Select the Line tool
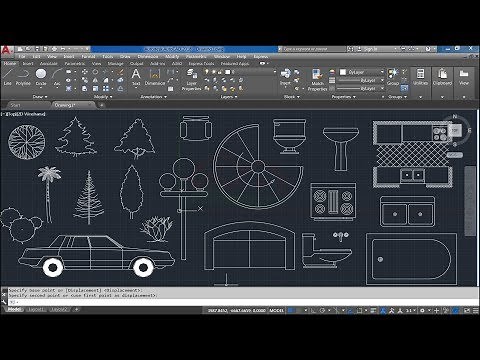Image resolution: width=480 pixels, height=360 pixels. tap(8, 77)
